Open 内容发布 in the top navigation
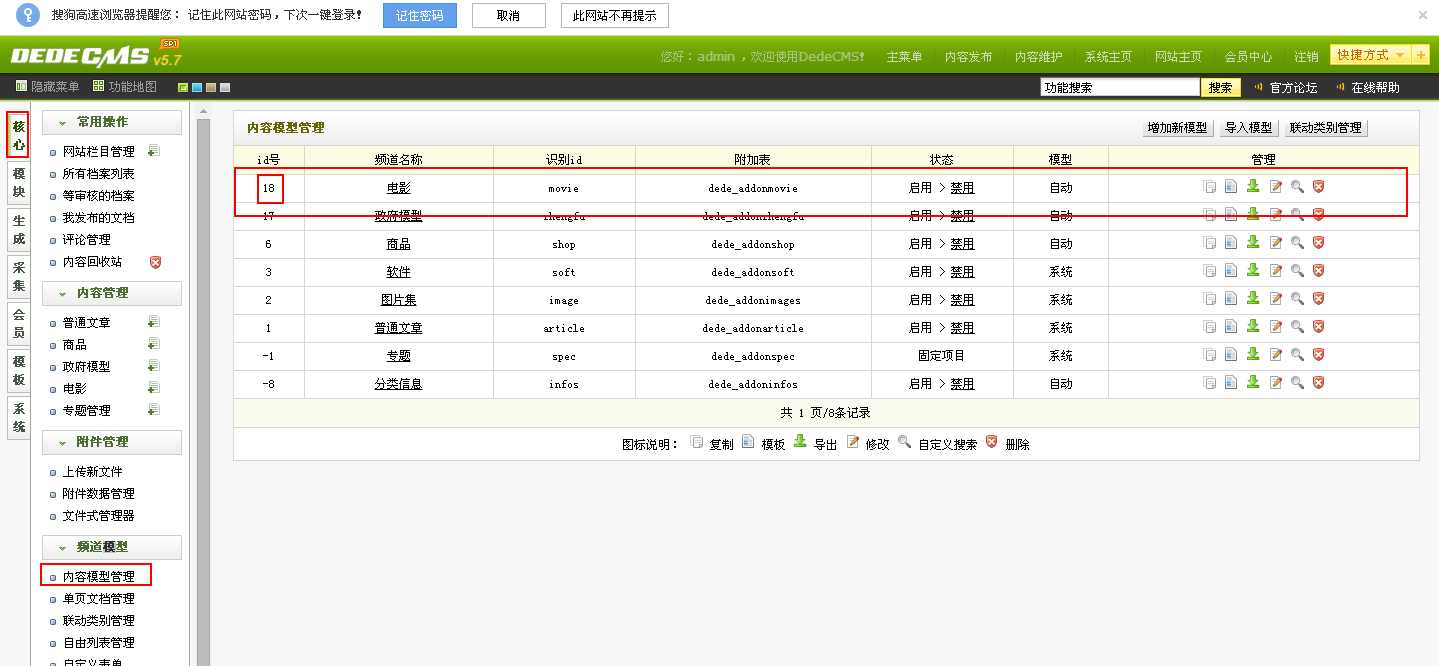Viewport: 1439px width, 666px height. pyautogui.click(x=968, y=57)
